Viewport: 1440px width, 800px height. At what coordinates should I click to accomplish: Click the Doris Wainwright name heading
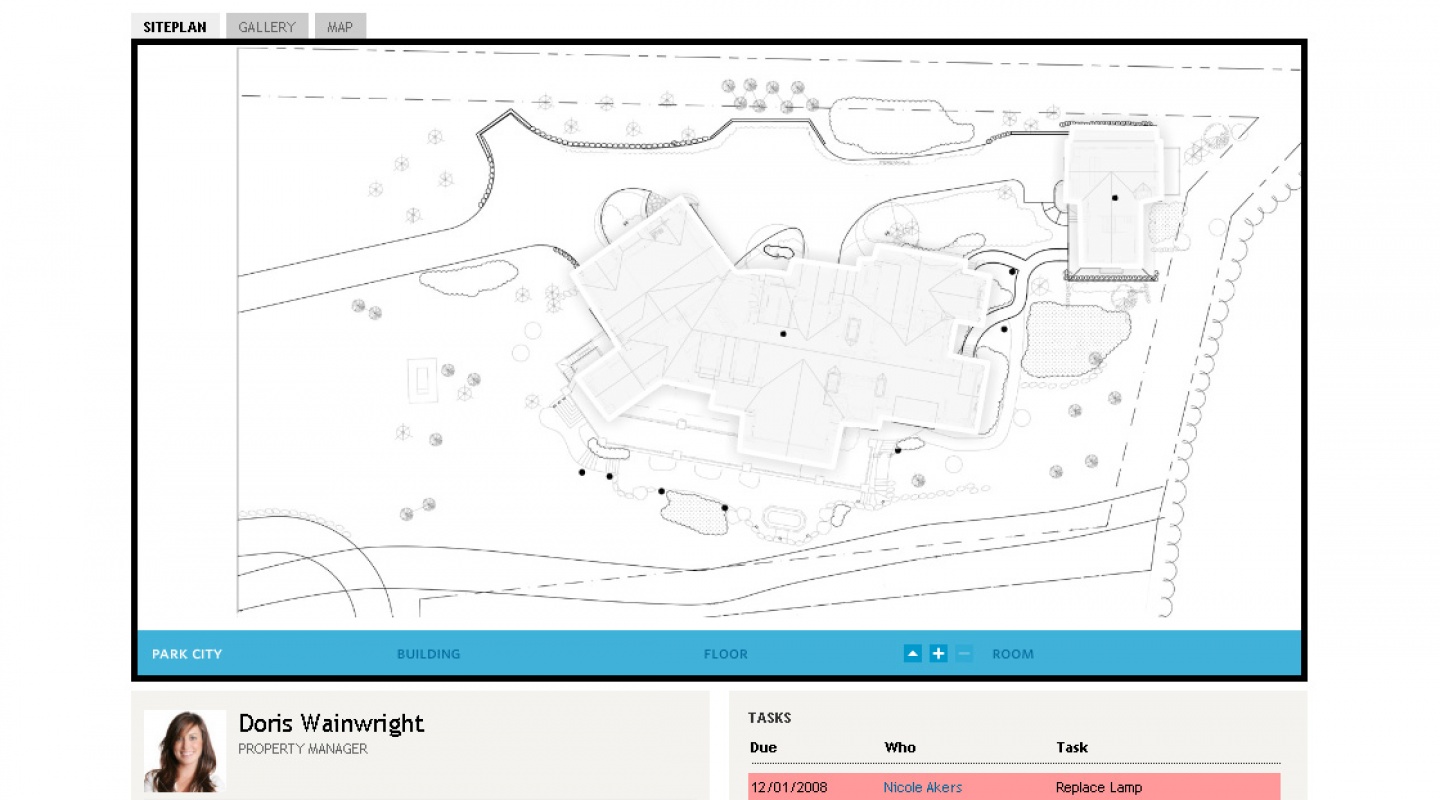pyautogui.click(x=331, y=723)
